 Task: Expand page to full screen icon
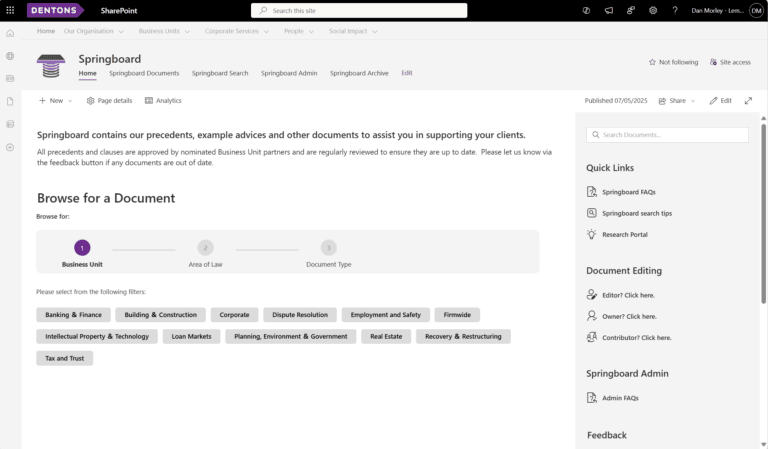748,101
